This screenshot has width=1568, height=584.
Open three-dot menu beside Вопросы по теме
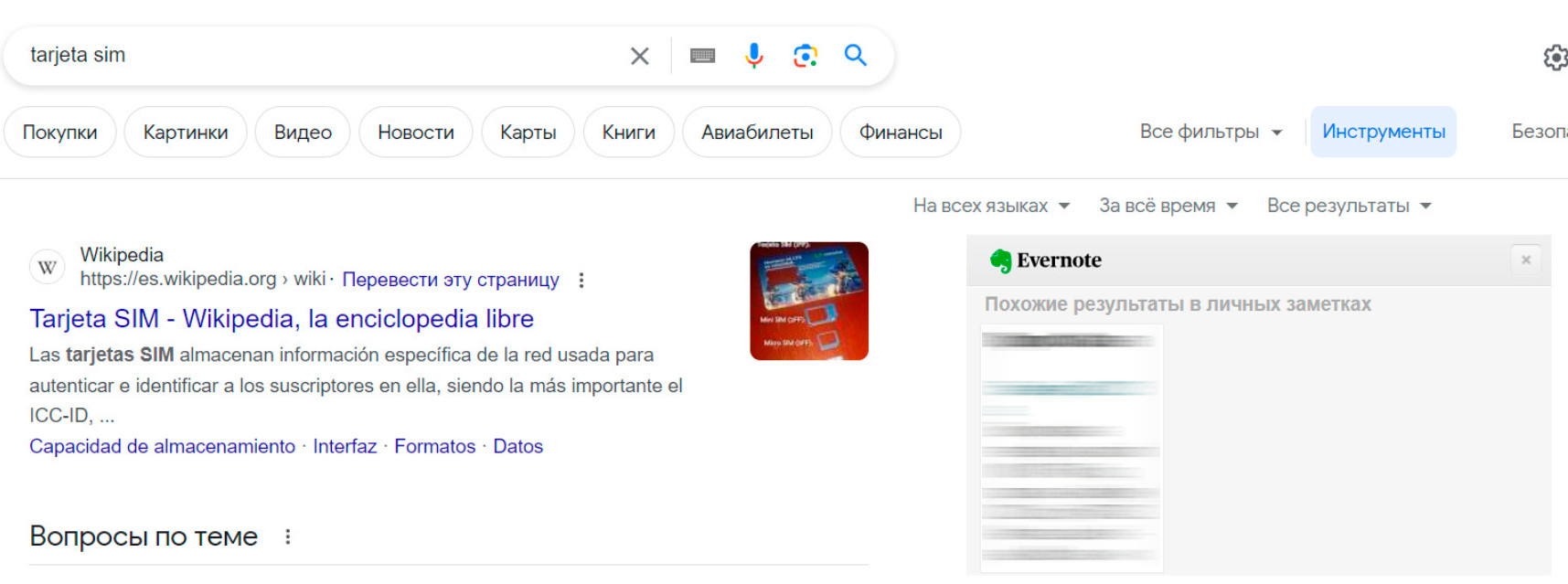[288, 536]
